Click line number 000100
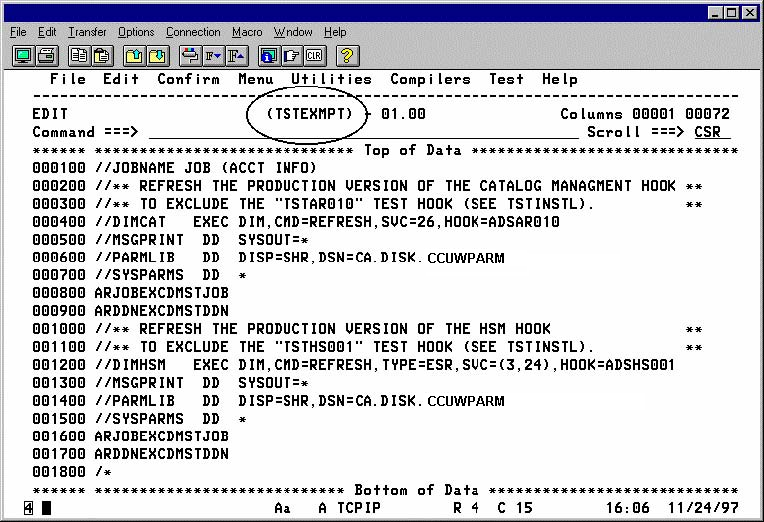The height and width of the screenshot is (522, 764). [x=58, y=168]
